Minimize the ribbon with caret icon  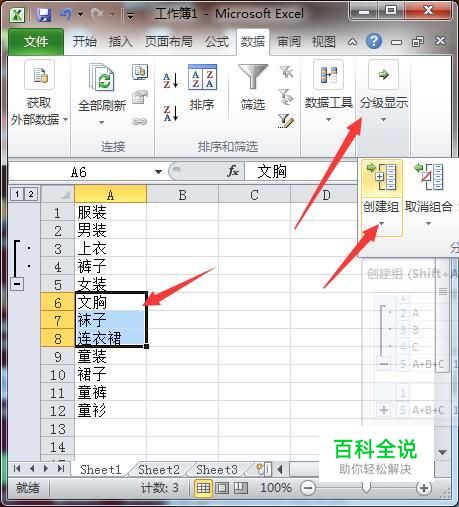click(352, 42)
